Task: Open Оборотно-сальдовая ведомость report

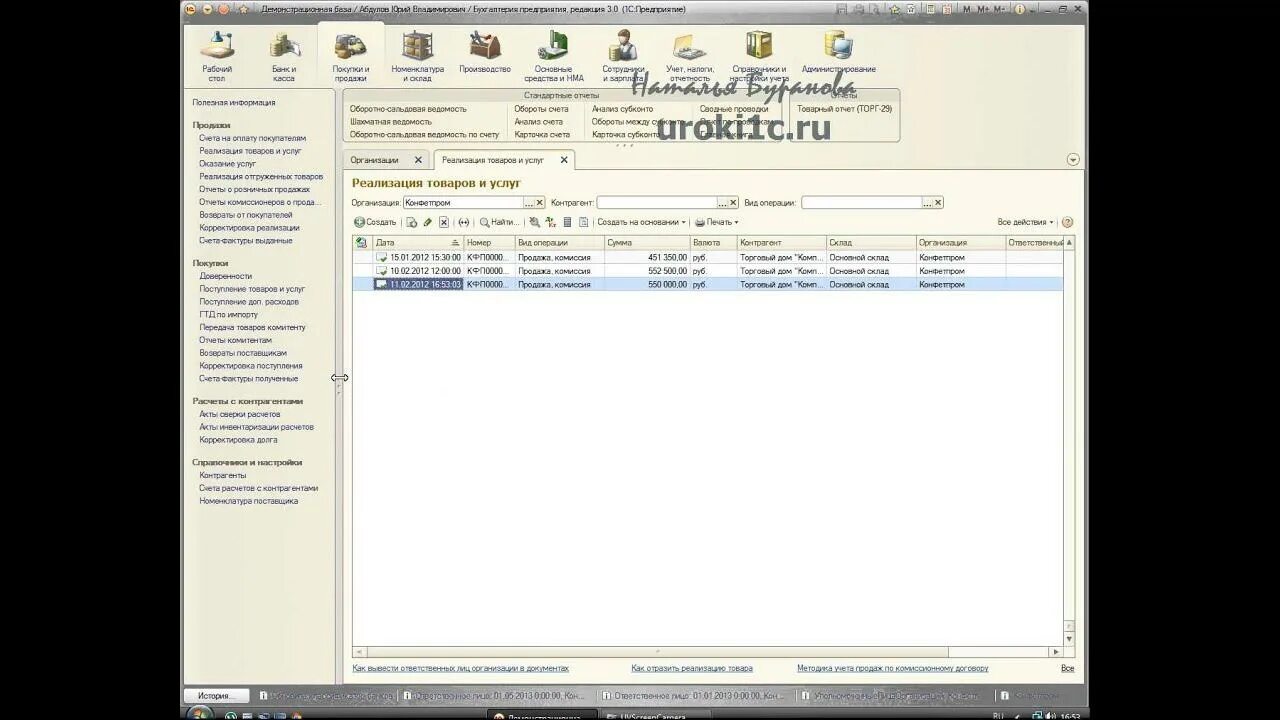Action: (408, 109)
